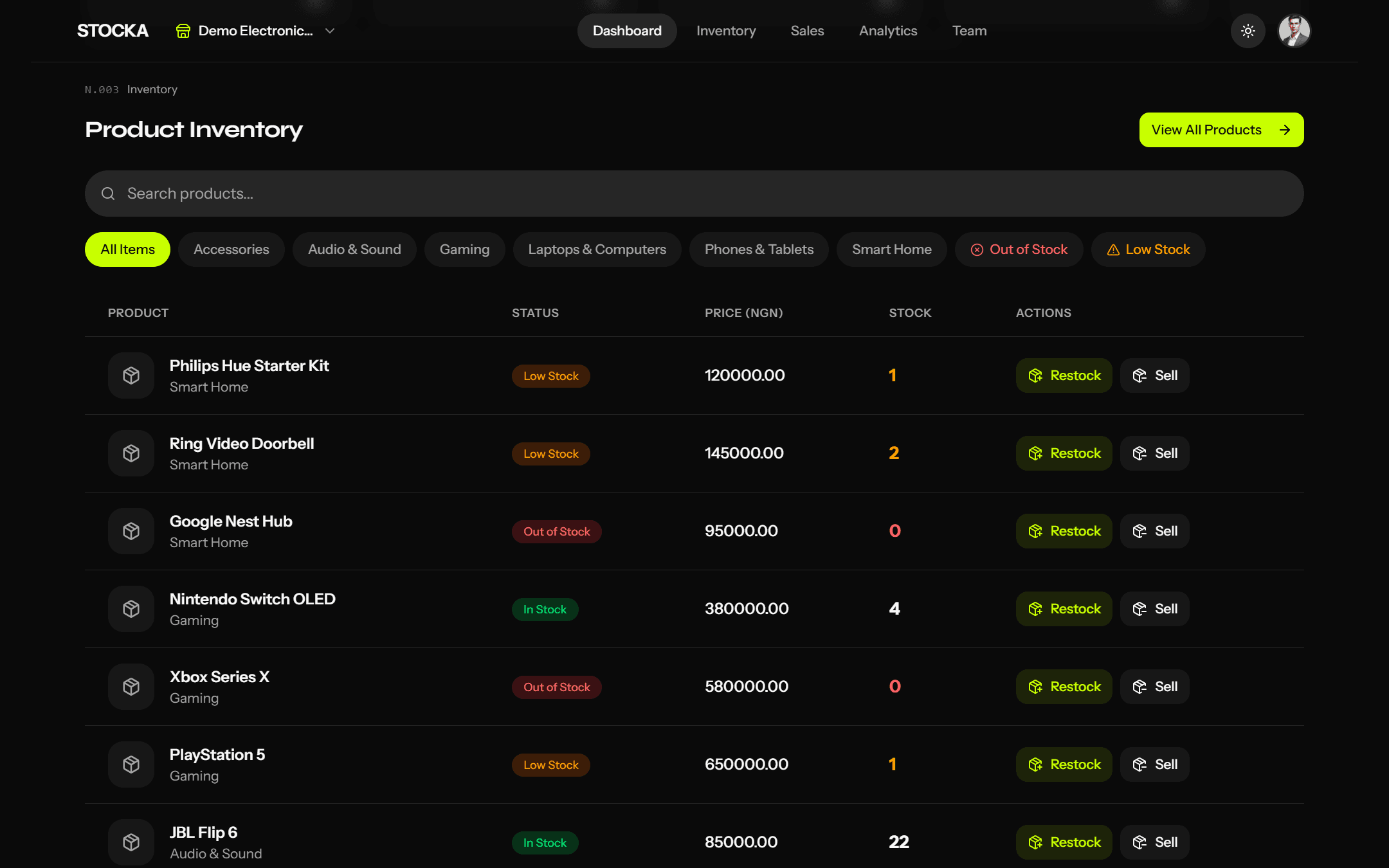The image size is (1389, 868).
Task: Click the Nintendo Switch OLED name
Action: (253, 599)
